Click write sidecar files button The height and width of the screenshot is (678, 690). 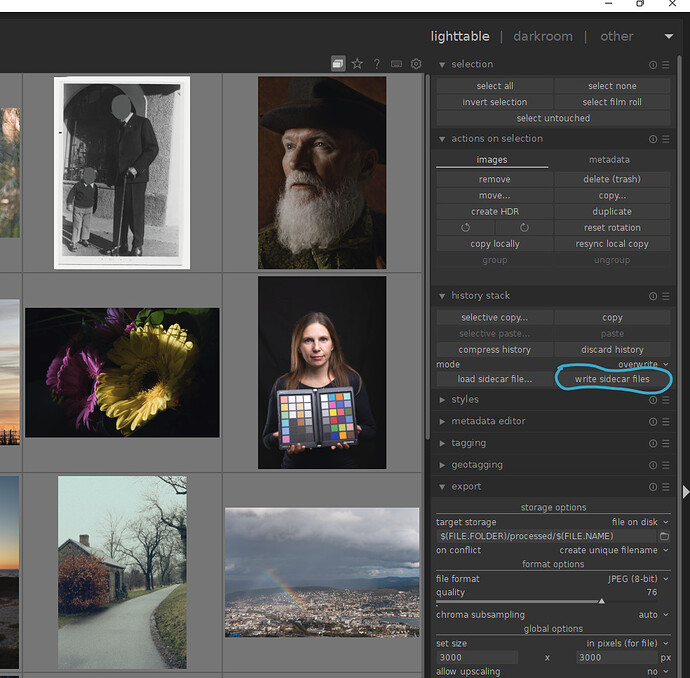coord(612,380)
